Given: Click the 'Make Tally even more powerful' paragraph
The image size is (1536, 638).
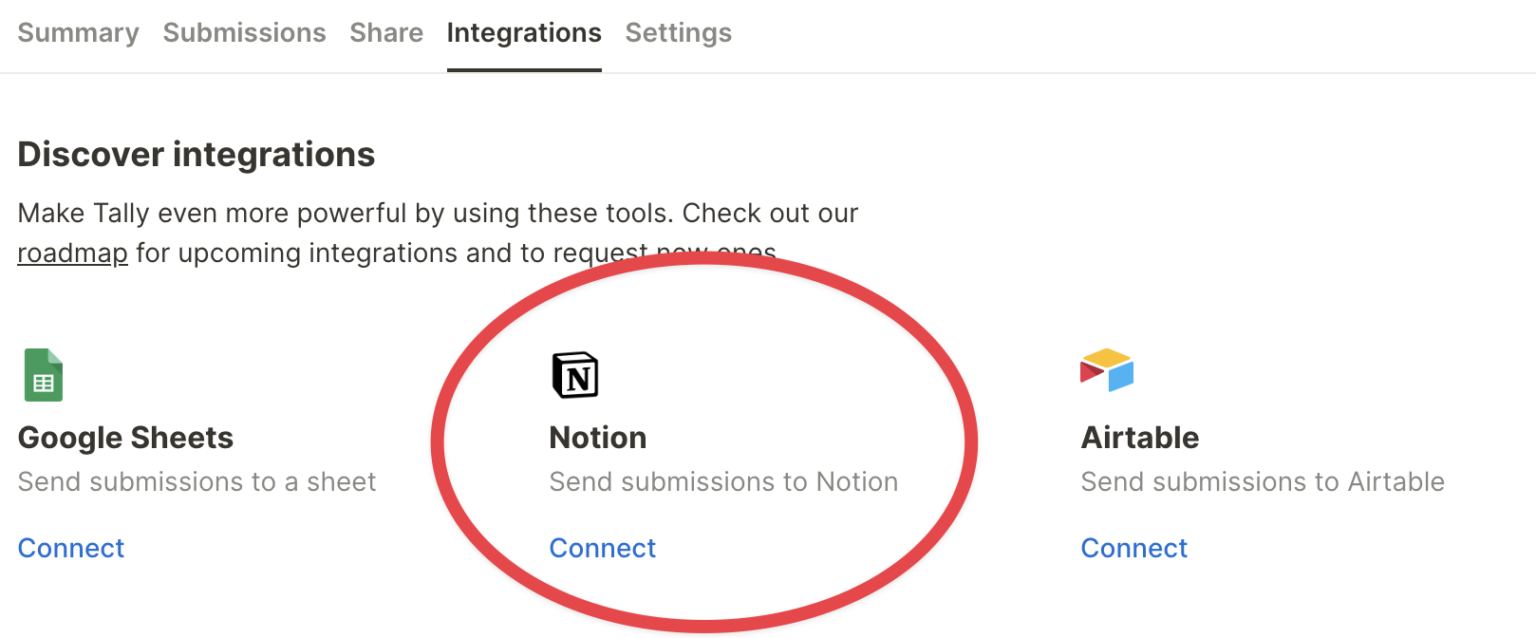Looking at the screenshot, I should pos(437,214).
